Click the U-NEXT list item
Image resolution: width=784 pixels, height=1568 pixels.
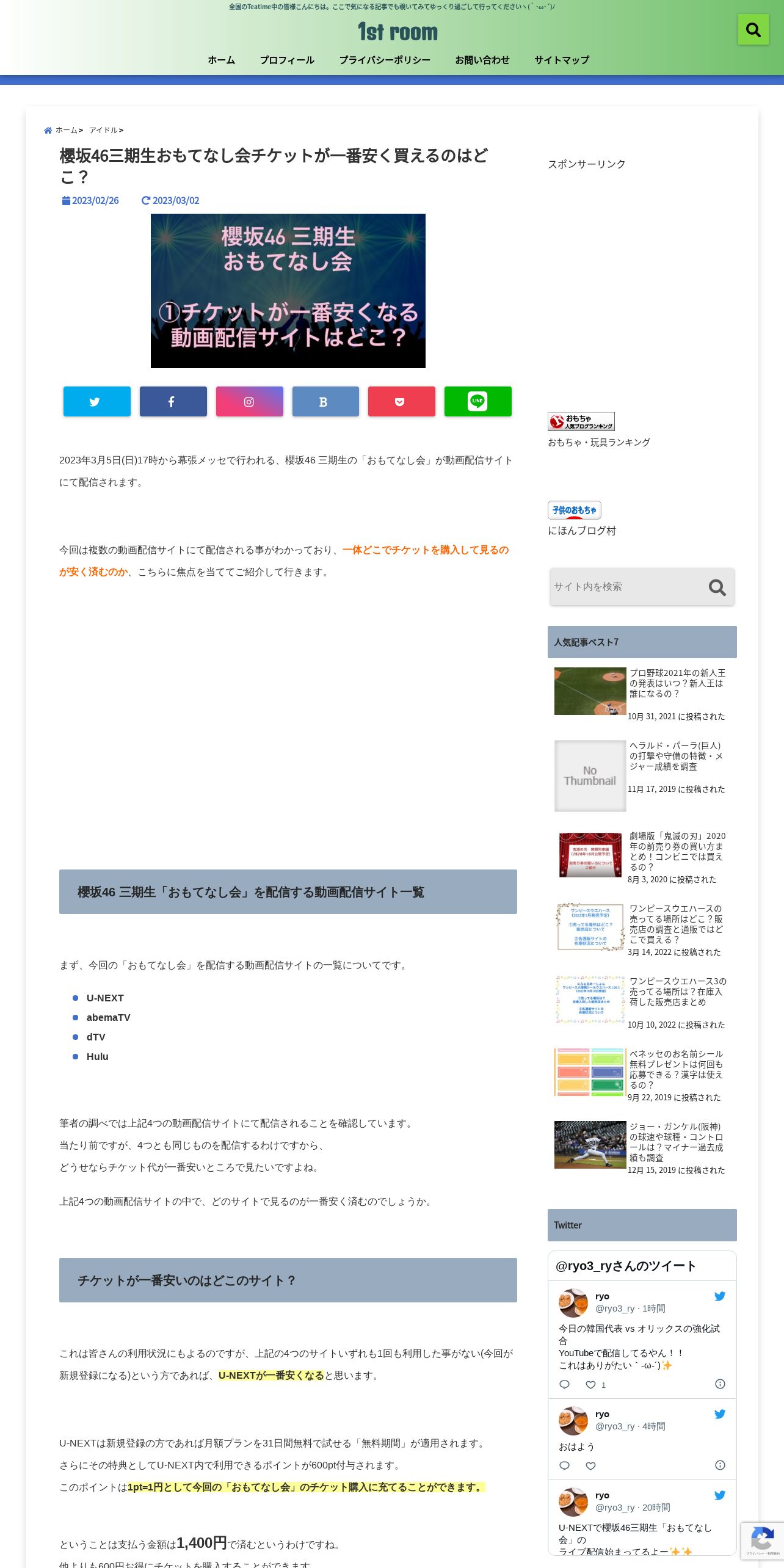pyautogui.click(x=105, y=998)
